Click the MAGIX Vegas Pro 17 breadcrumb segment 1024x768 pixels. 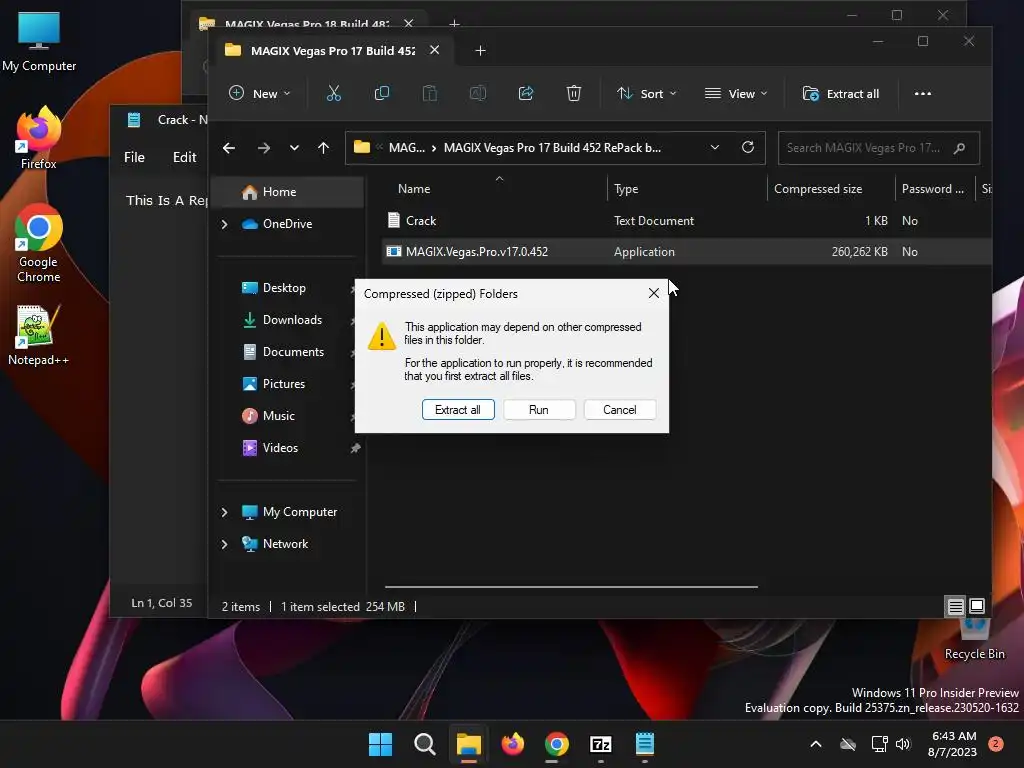552,148
